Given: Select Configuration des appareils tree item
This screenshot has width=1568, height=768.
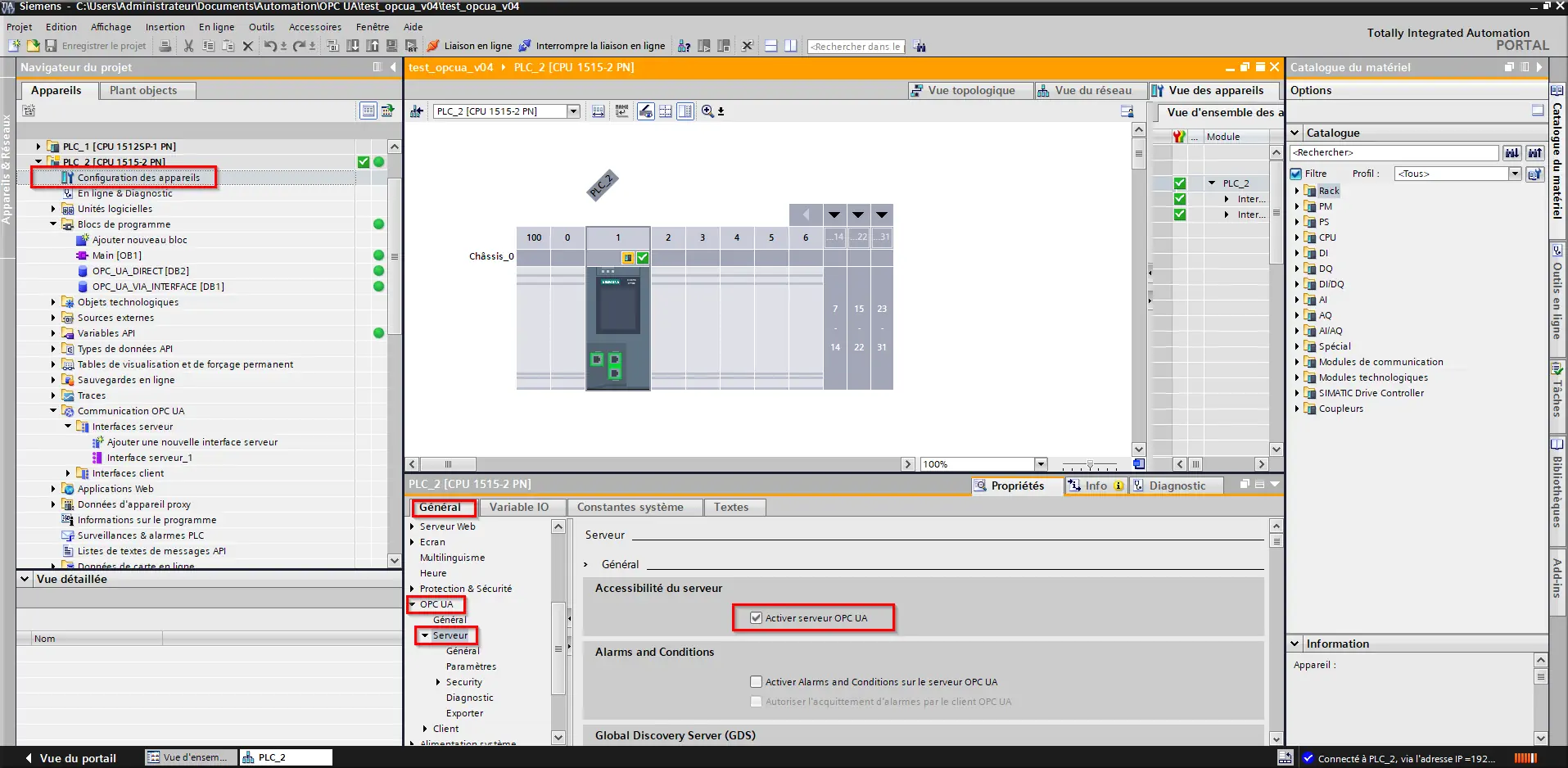Looking at the screenshot, I should [138, 178].
